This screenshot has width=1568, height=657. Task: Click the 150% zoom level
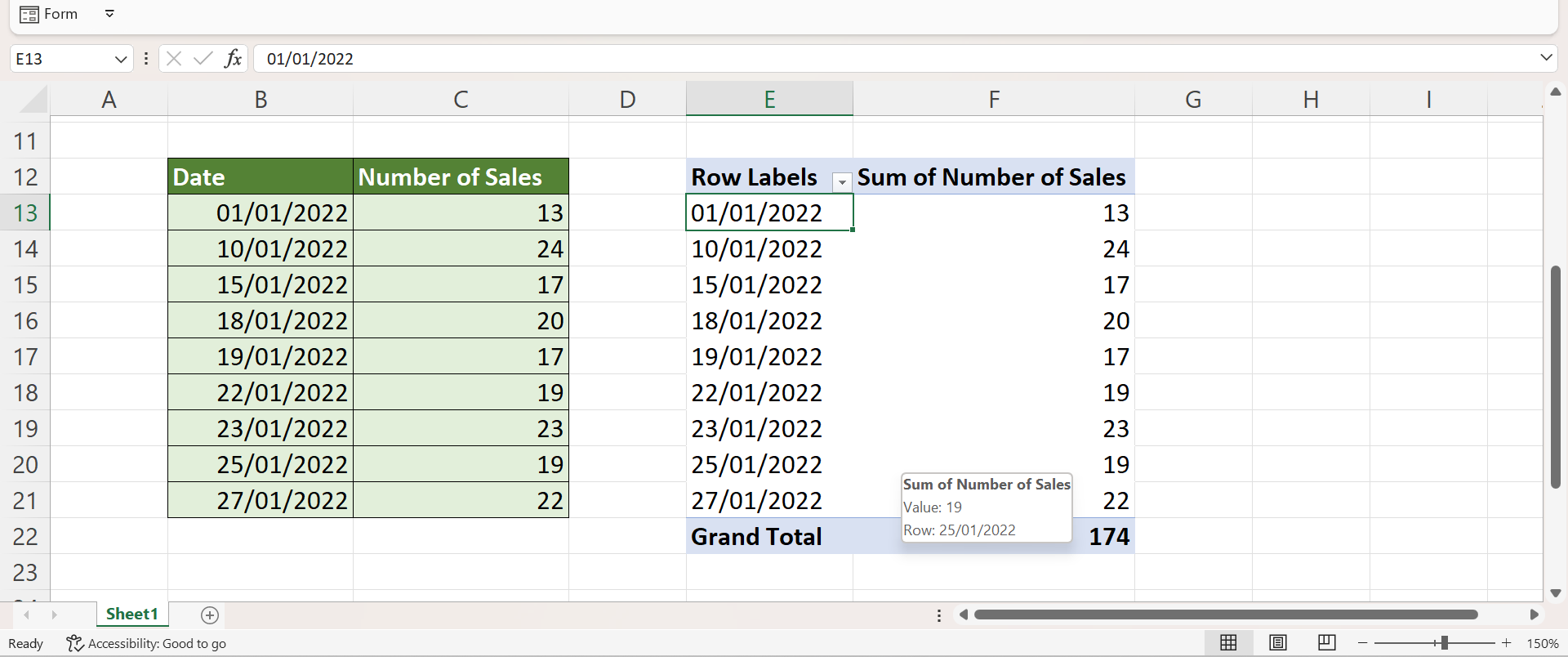(x=1543, y=644)
